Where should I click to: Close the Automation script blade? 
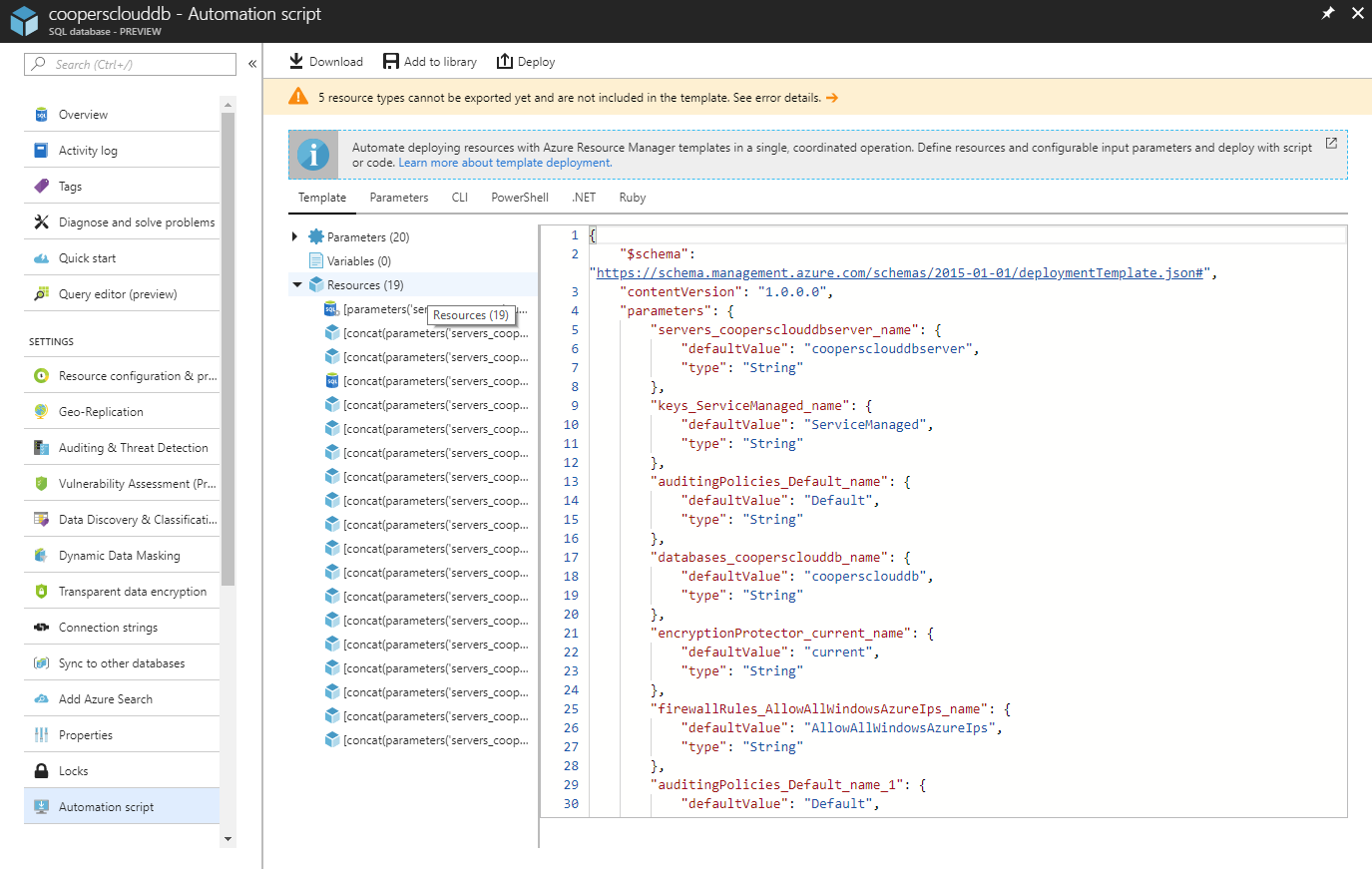tap(1357, 13)
